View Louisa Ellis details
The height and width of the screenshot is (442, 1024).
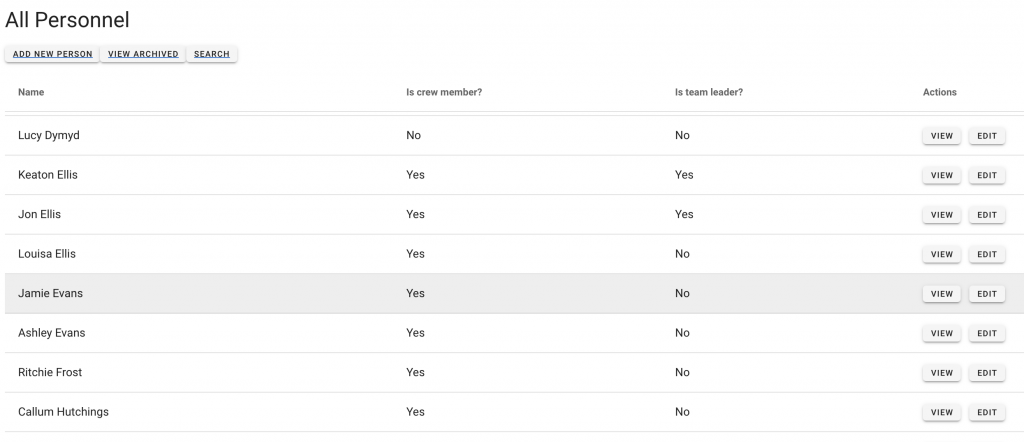pyautogui.click(x=941, y=254)
